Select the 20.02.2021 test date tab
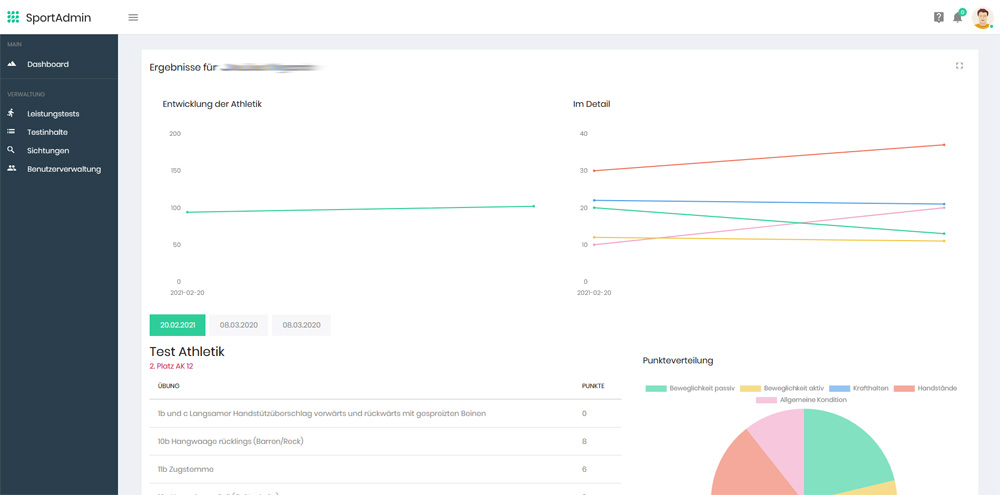This screenshot has width=1000, height=495. pos(177,325)
